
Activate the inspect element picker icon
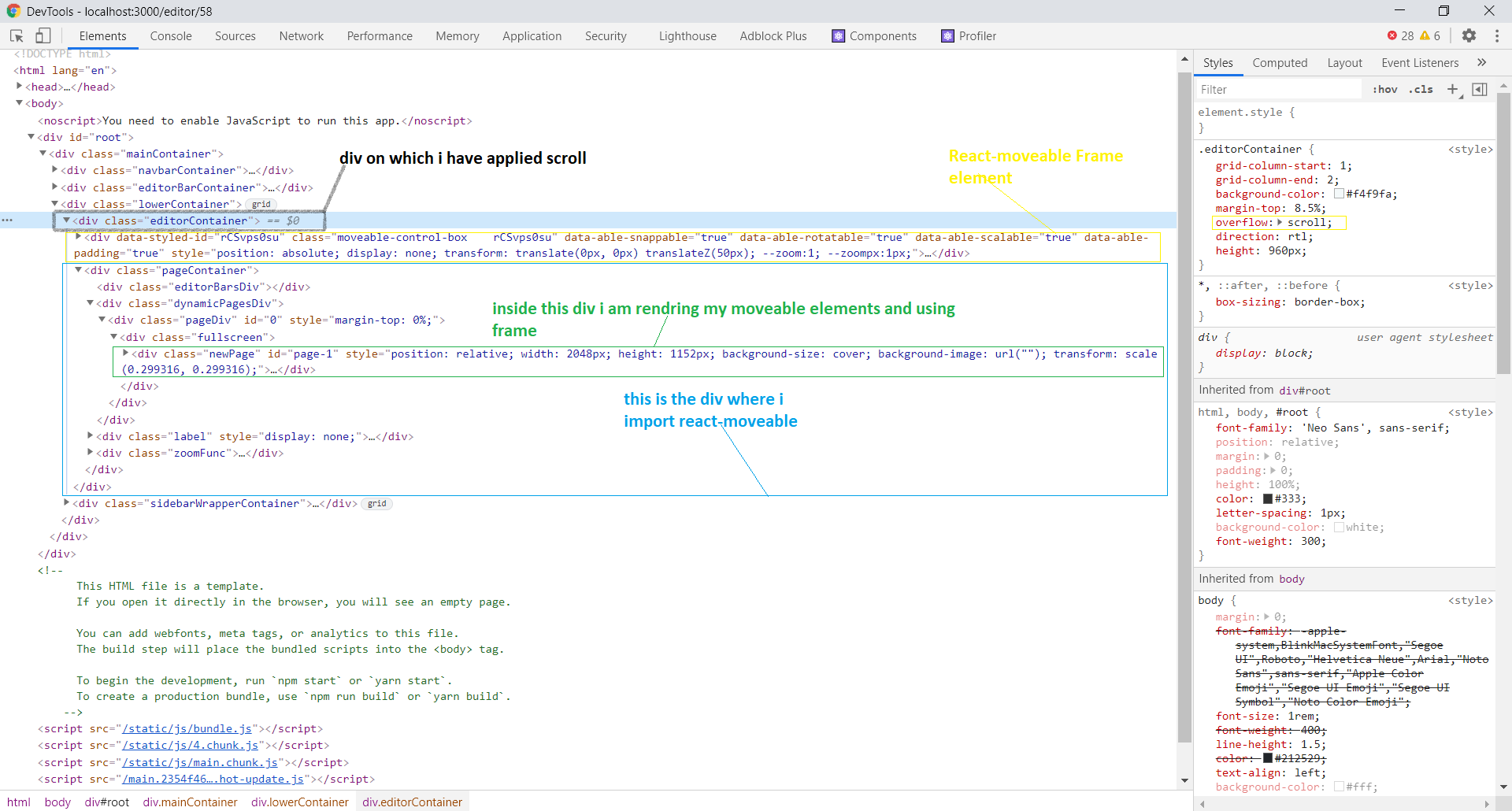[17, 36]
